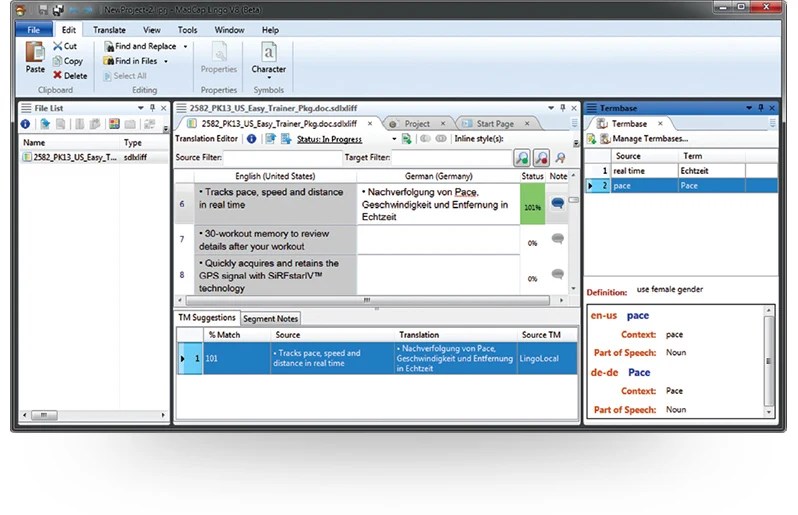
Task: Click the File List horizontal scrollbar thumb
Action: pos(44,415)
